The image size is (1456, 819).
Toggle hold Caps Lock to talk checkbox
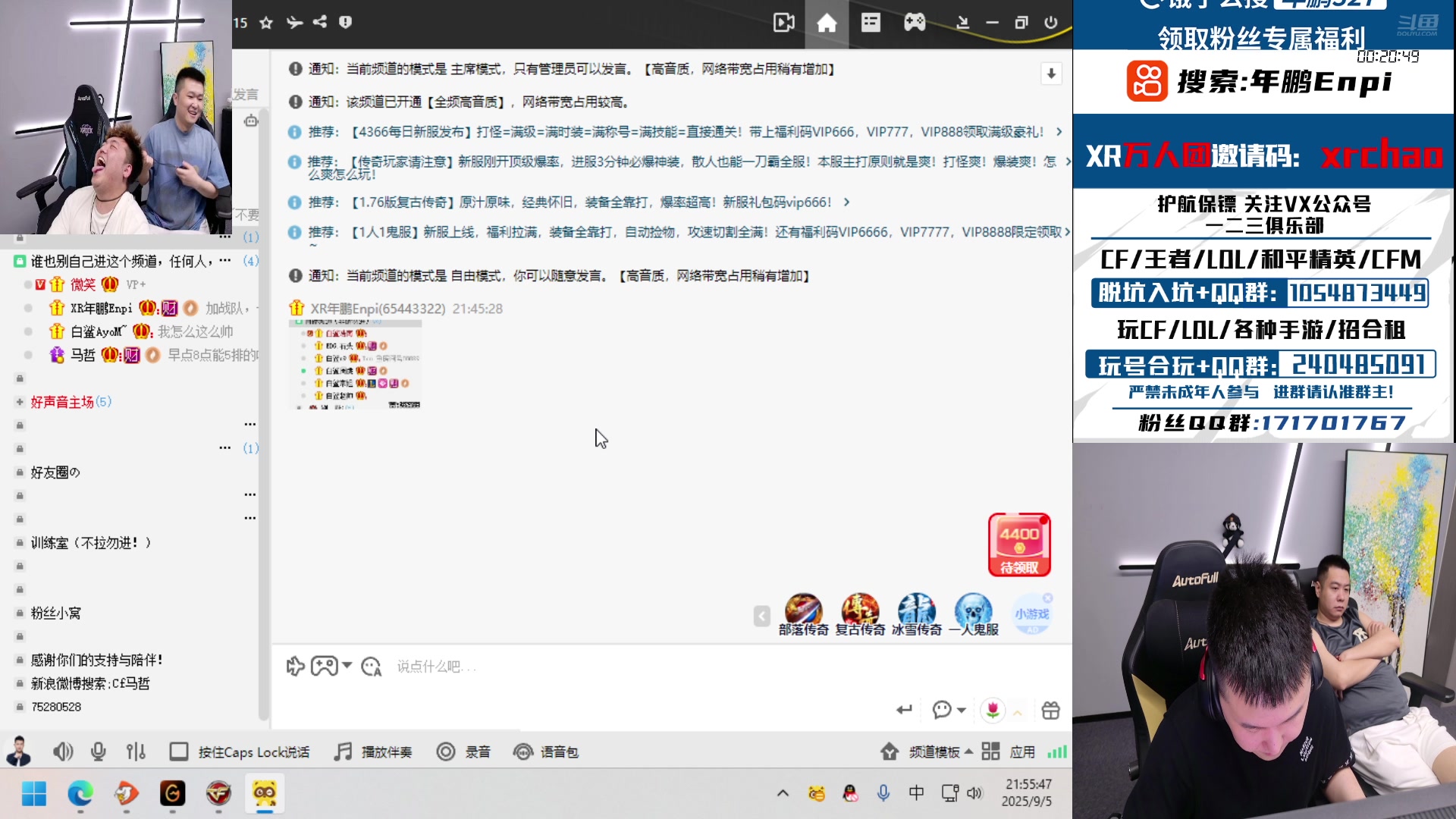(x=179, y=752)
